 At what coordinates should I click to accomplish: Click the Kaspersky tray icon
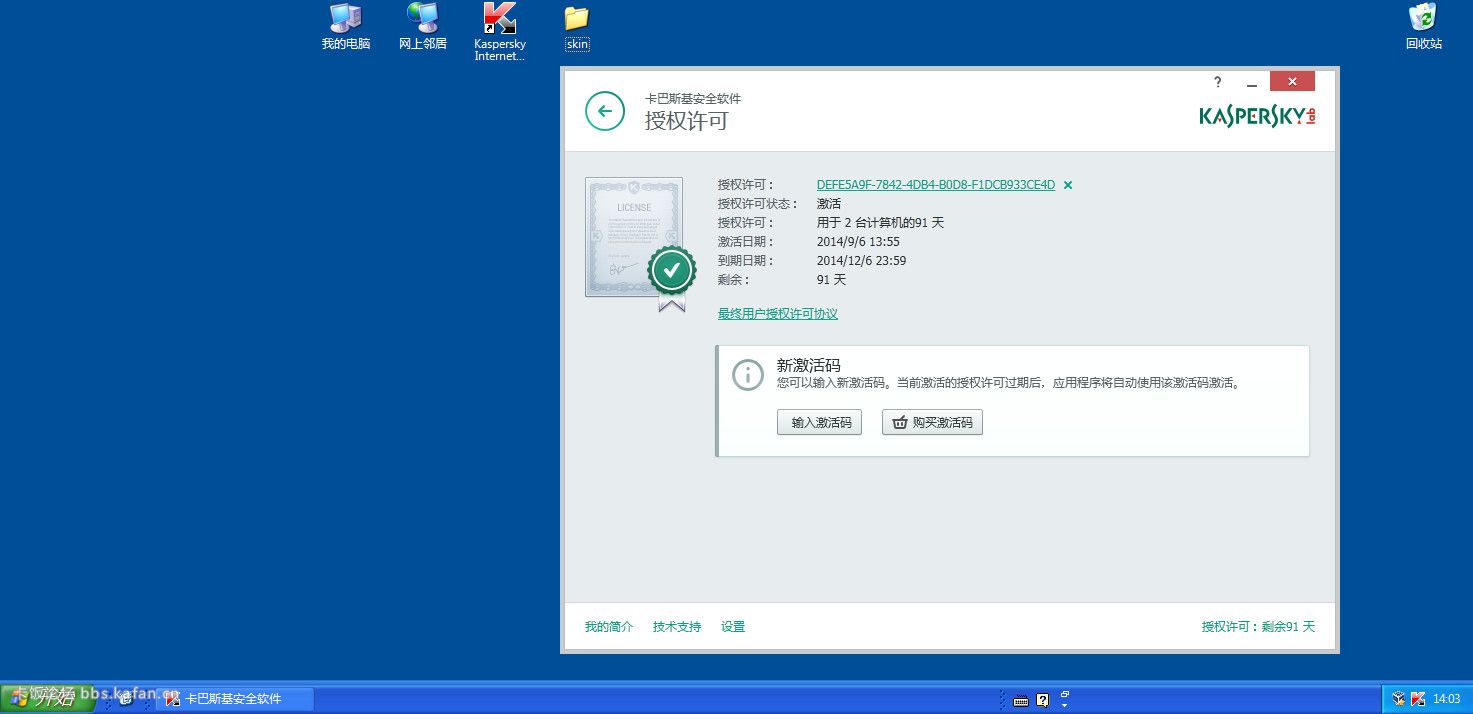pyautogui.click(x=1417, y=699)
